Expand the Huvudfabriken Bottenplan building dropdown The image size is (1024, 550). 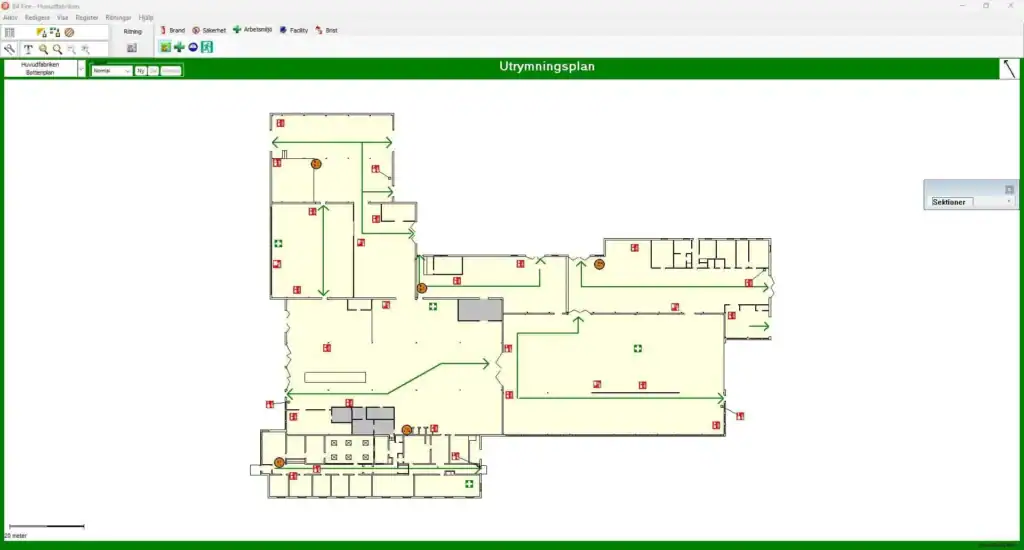(81, 69)
